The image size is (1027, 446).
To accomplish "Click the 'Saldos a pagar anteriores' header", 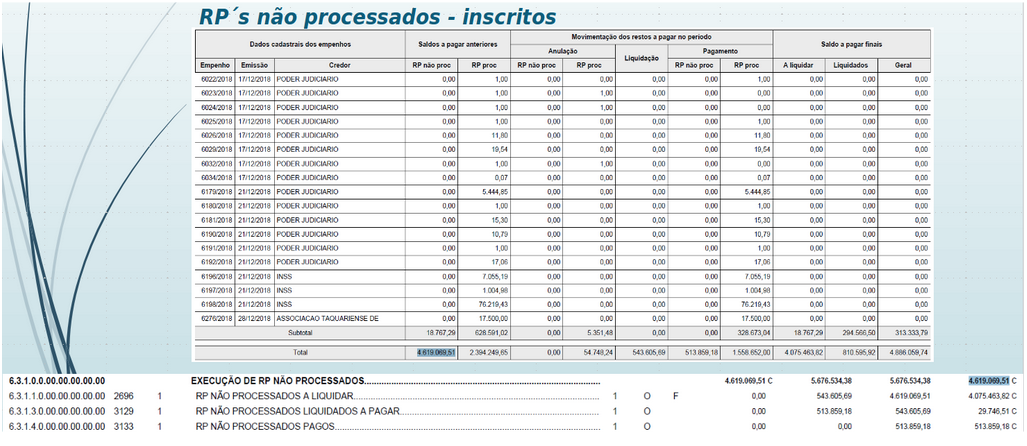I will [x=457, y=45].
